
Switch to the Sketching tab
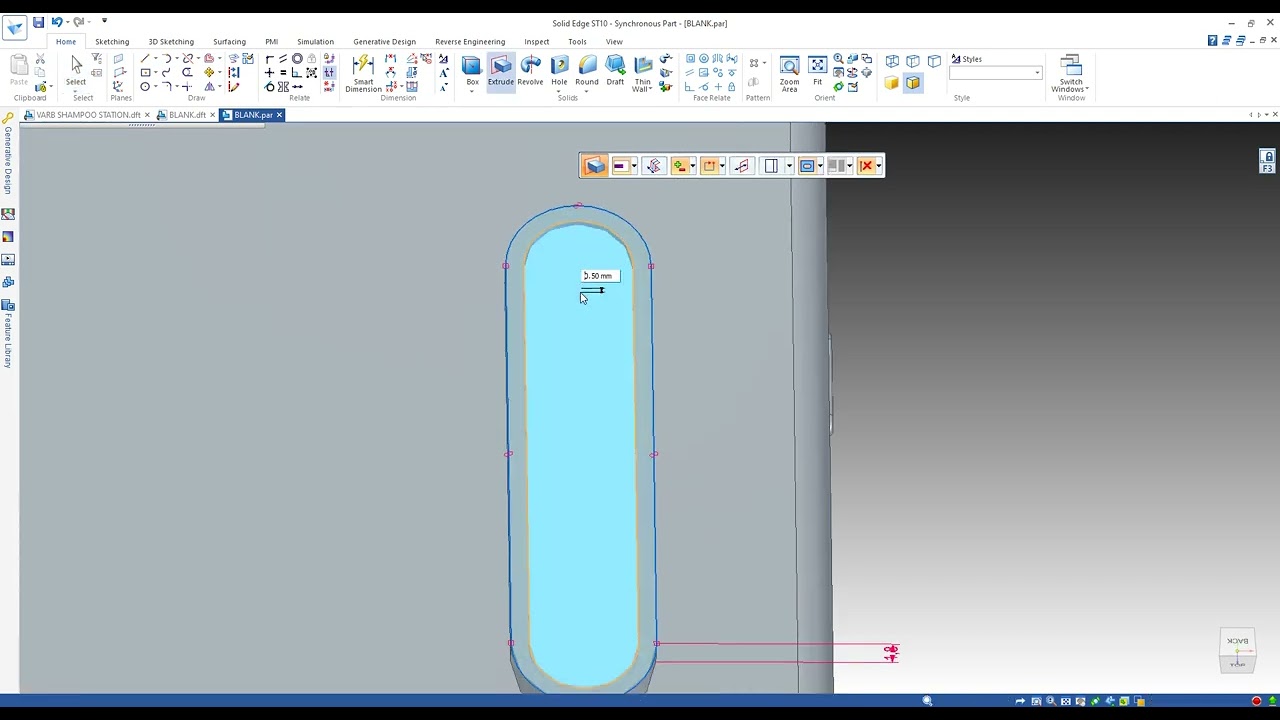pyautogui.click(x=112, y=42)
